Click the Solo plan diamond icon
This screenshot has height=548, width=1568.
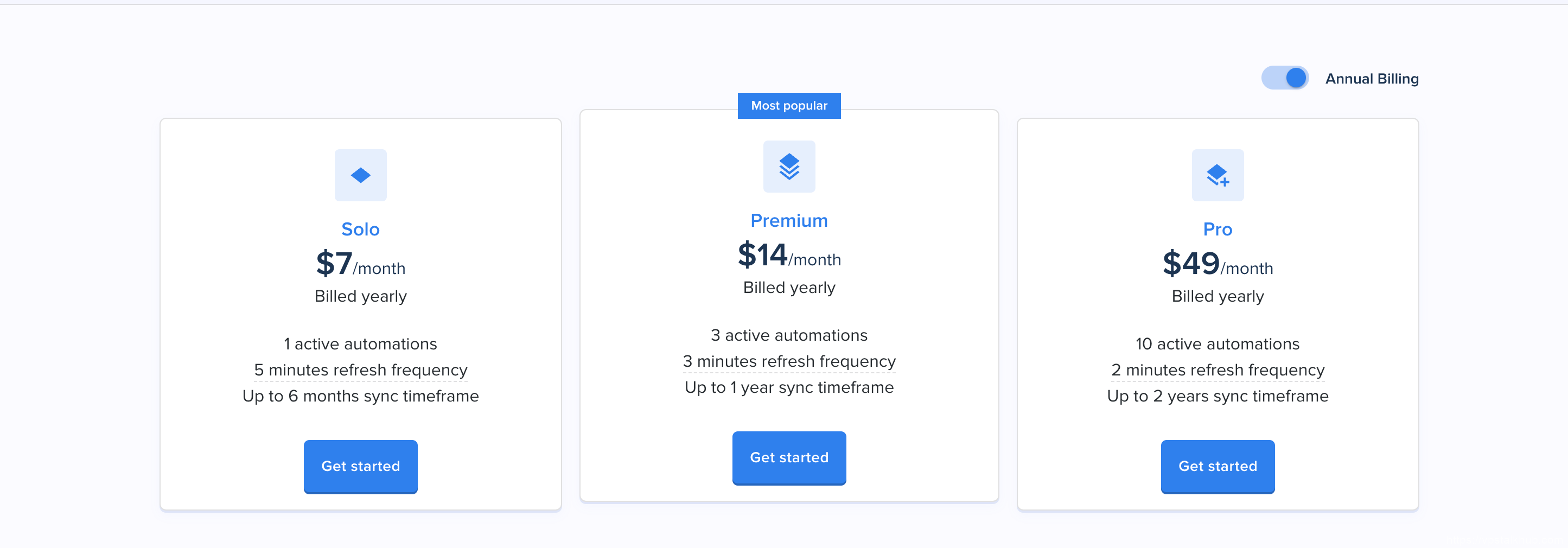pos(360,175)
